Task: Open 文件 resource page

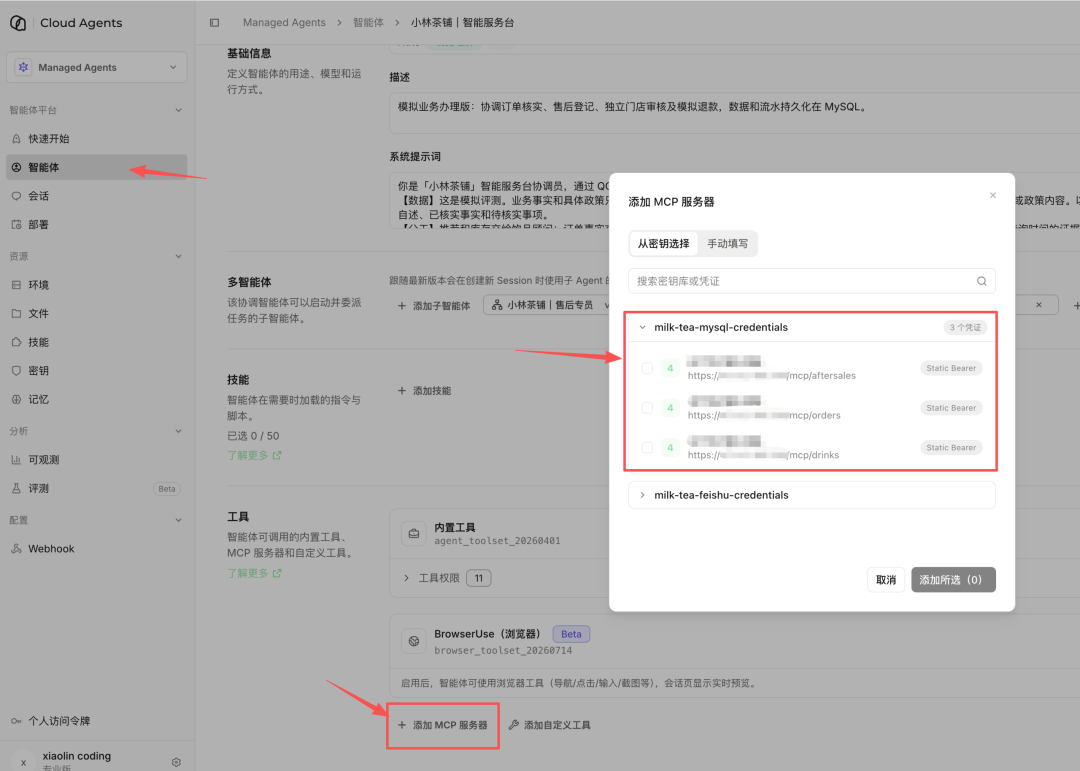Action: click(96, 313)
